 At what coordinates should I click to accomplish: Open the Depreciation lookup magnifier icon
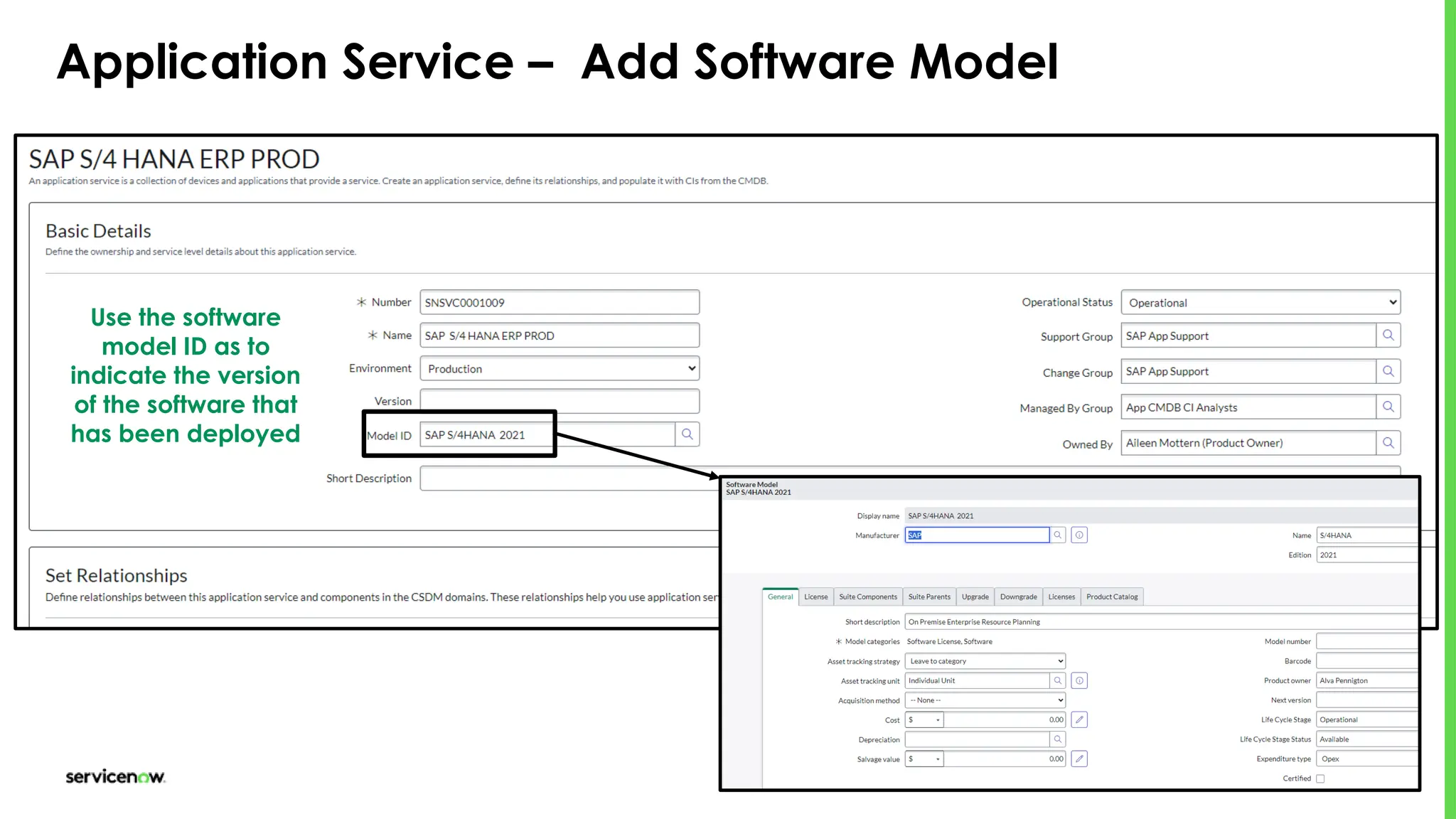(x=1058, y=739)
